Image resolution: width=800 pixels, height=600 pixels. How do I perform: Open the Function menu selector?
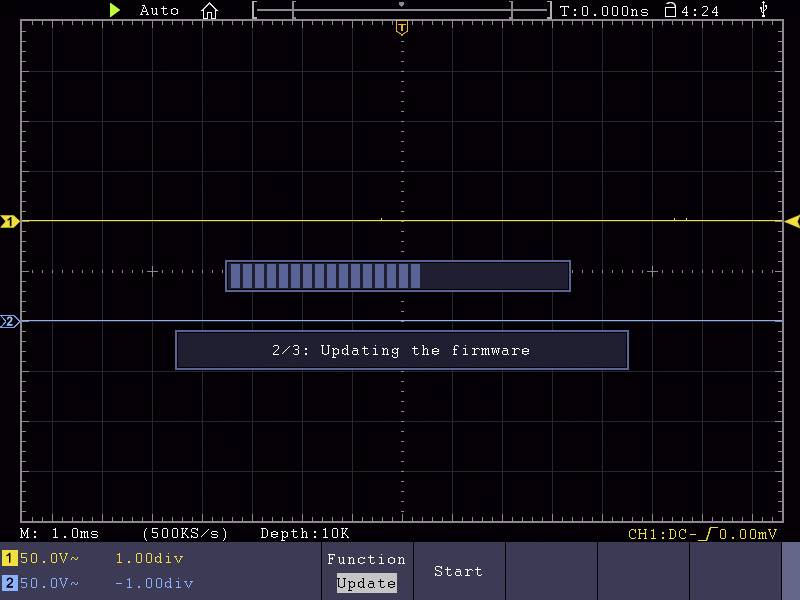[x=366, y=559]
